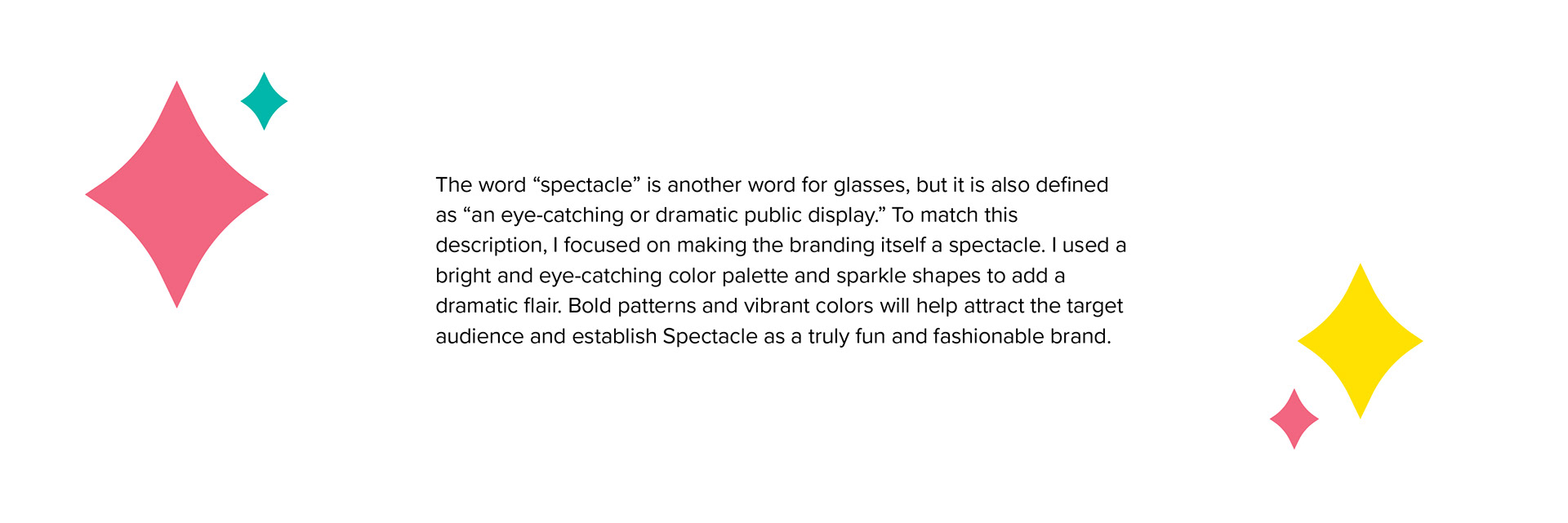
Task: Click the word "description" starting the third line
Action: tap(489, 246)
